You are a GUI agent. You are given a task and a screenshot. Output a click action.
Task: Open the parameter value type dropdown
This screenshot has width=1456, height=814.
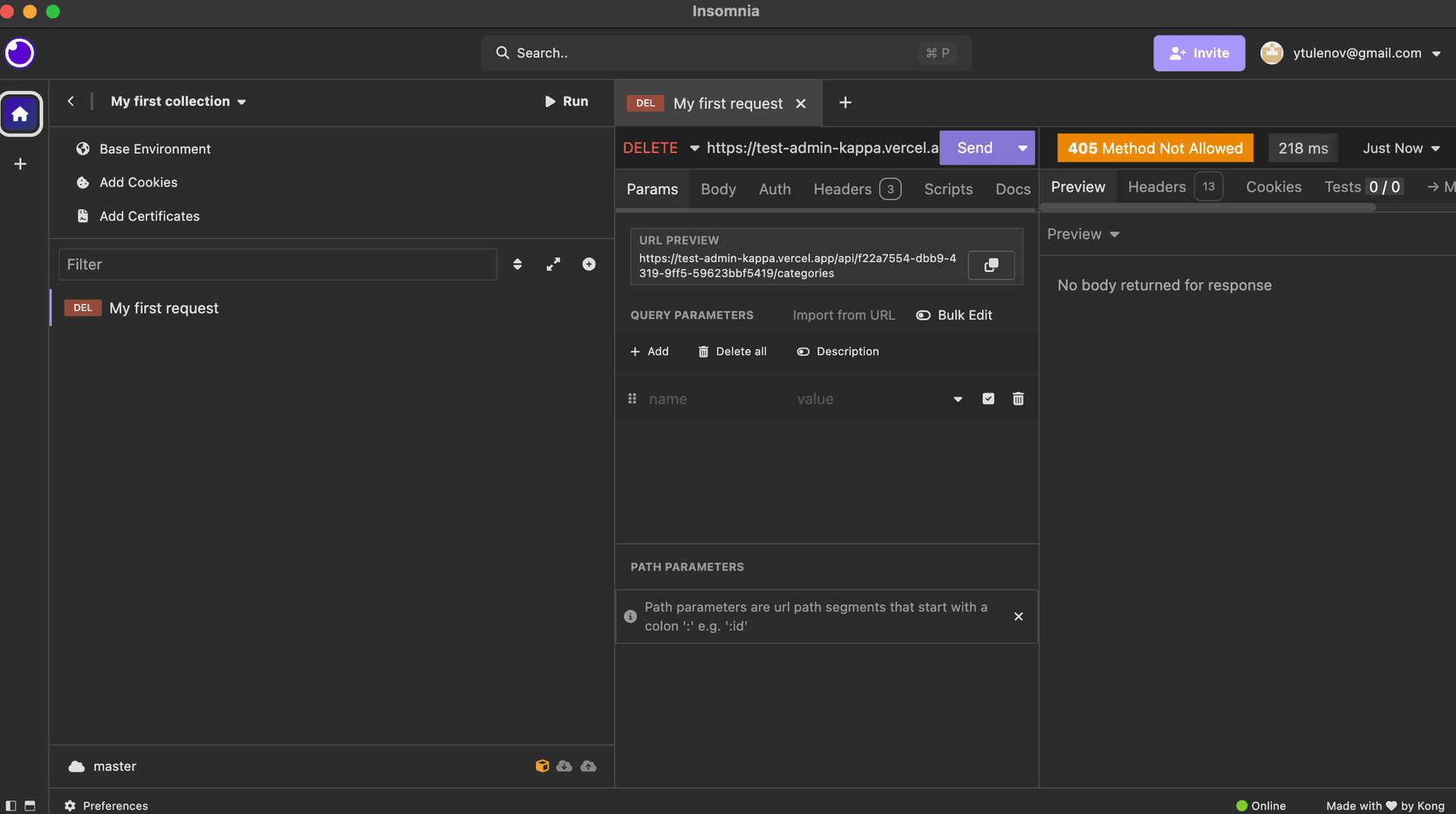(958, 399)
